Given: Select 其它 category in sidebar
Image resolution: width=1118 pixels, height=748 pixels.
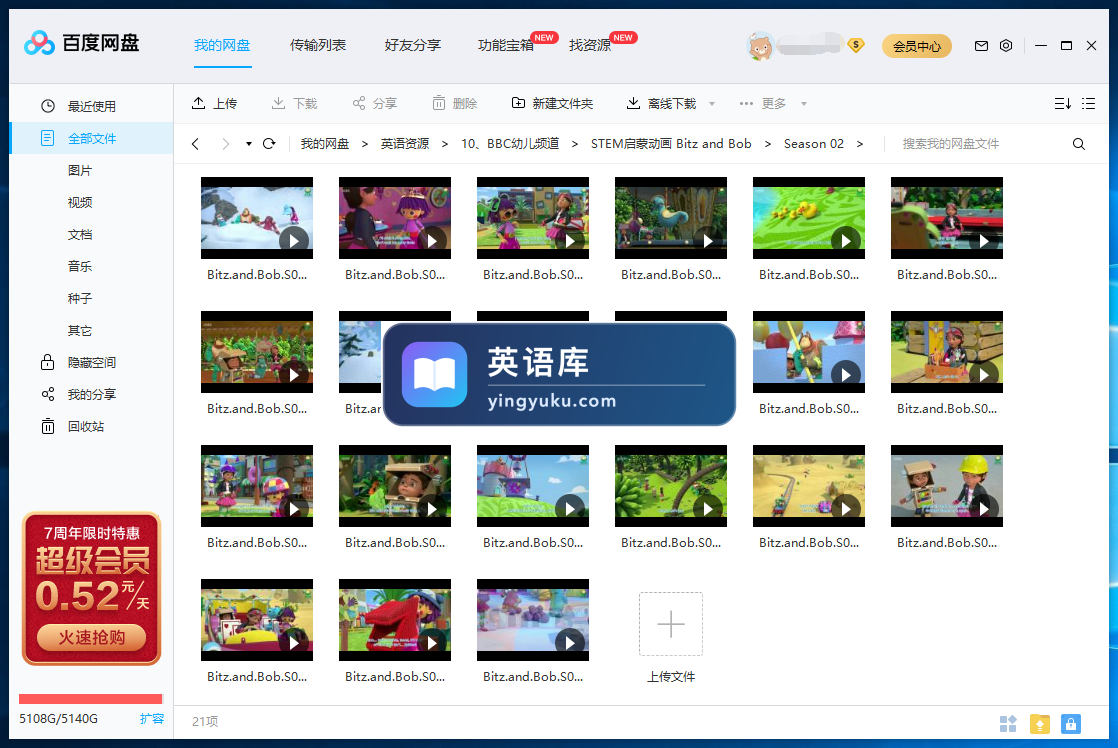Looking at the screenshot, I should pyautogui.click(x=80, y=330).
